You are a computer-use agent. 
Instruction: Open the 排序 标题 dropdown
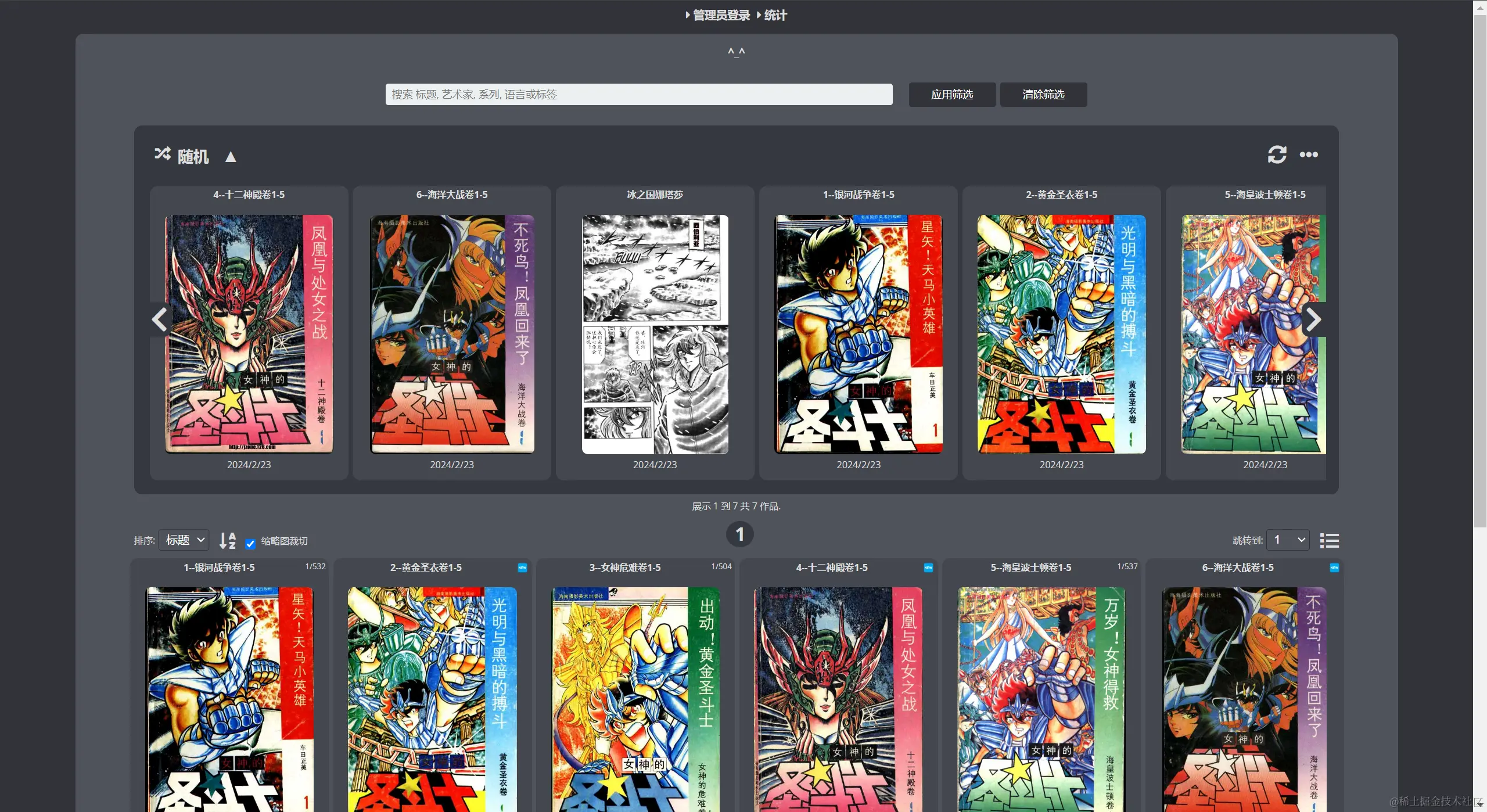click(184, 540)
